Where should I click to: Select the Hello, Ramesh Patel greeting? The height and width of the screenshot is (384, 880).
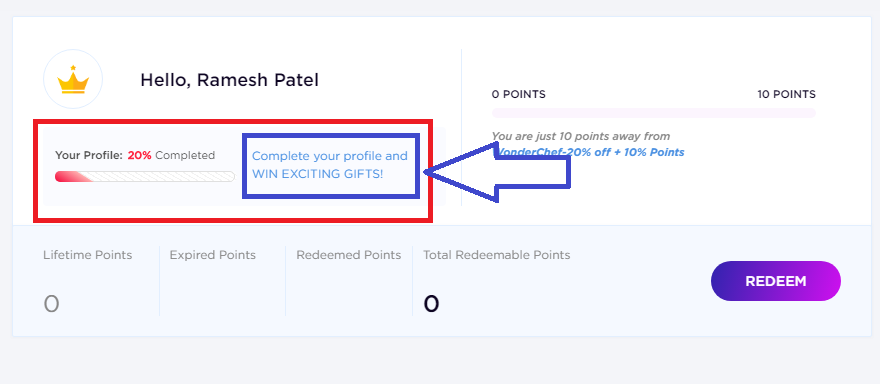click(x=230, y=80)
